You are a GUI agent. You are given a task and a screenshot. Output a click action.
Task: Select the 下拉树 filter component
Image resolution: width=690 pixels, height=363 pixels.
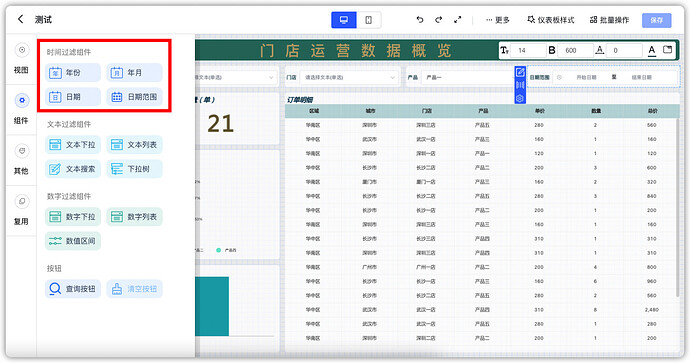pyautogui.click(x=135, y=169)
